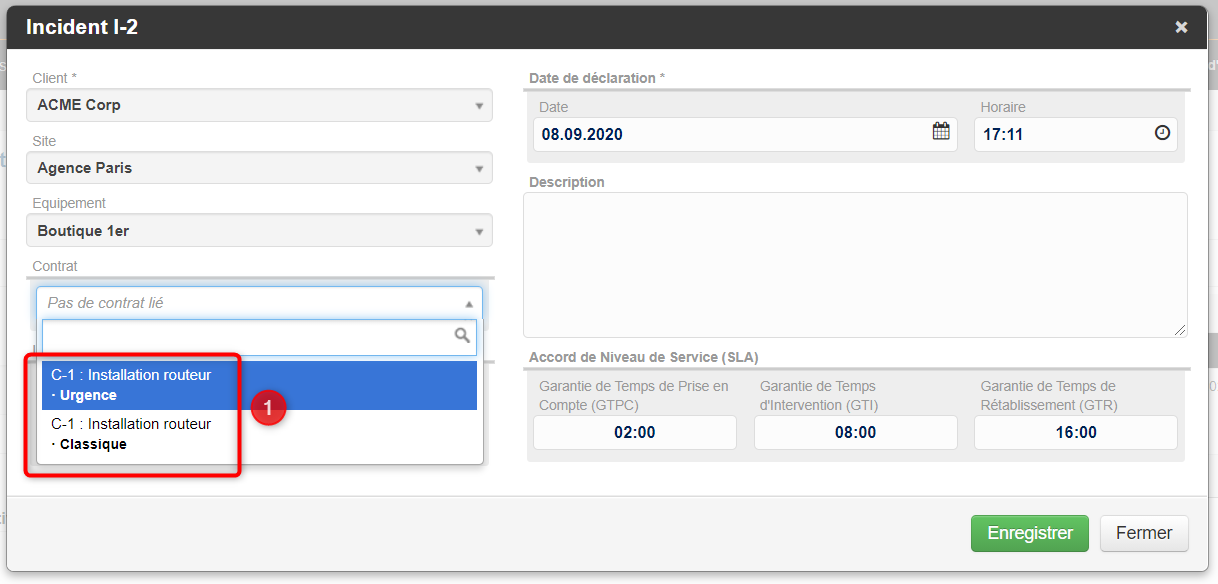The width and height of the screenshot is (1218, 584).
Task: Click the Garantie de Temps de Prise en Compte label
Action: tap(634, 396)
